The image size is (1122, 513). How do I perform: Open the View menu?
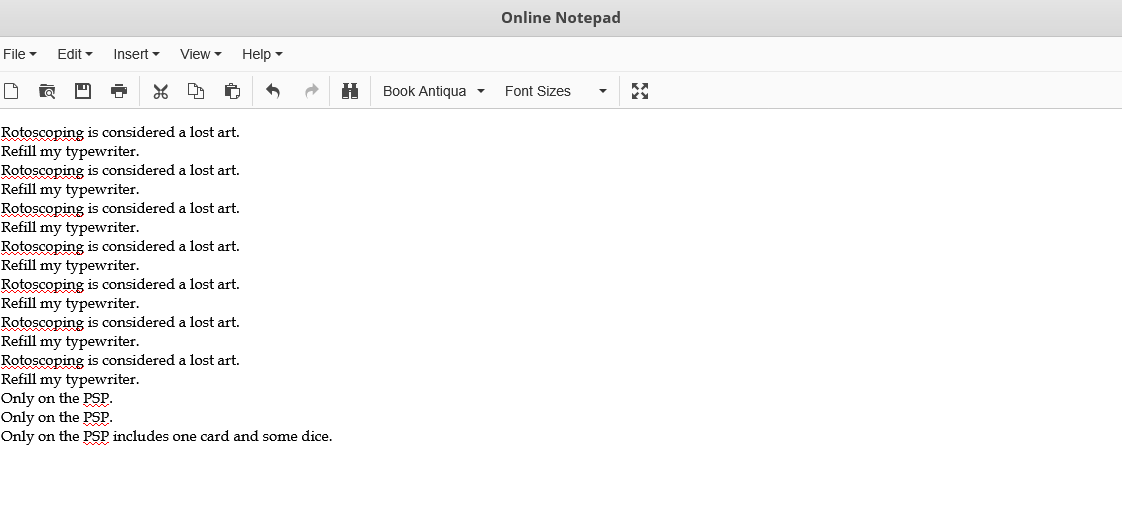200,54
